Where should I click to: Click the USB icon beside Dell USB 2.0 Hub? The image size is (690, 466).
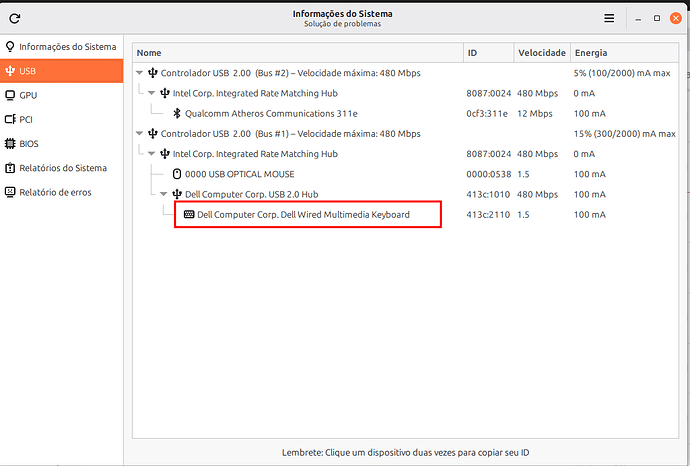point(177,194)
